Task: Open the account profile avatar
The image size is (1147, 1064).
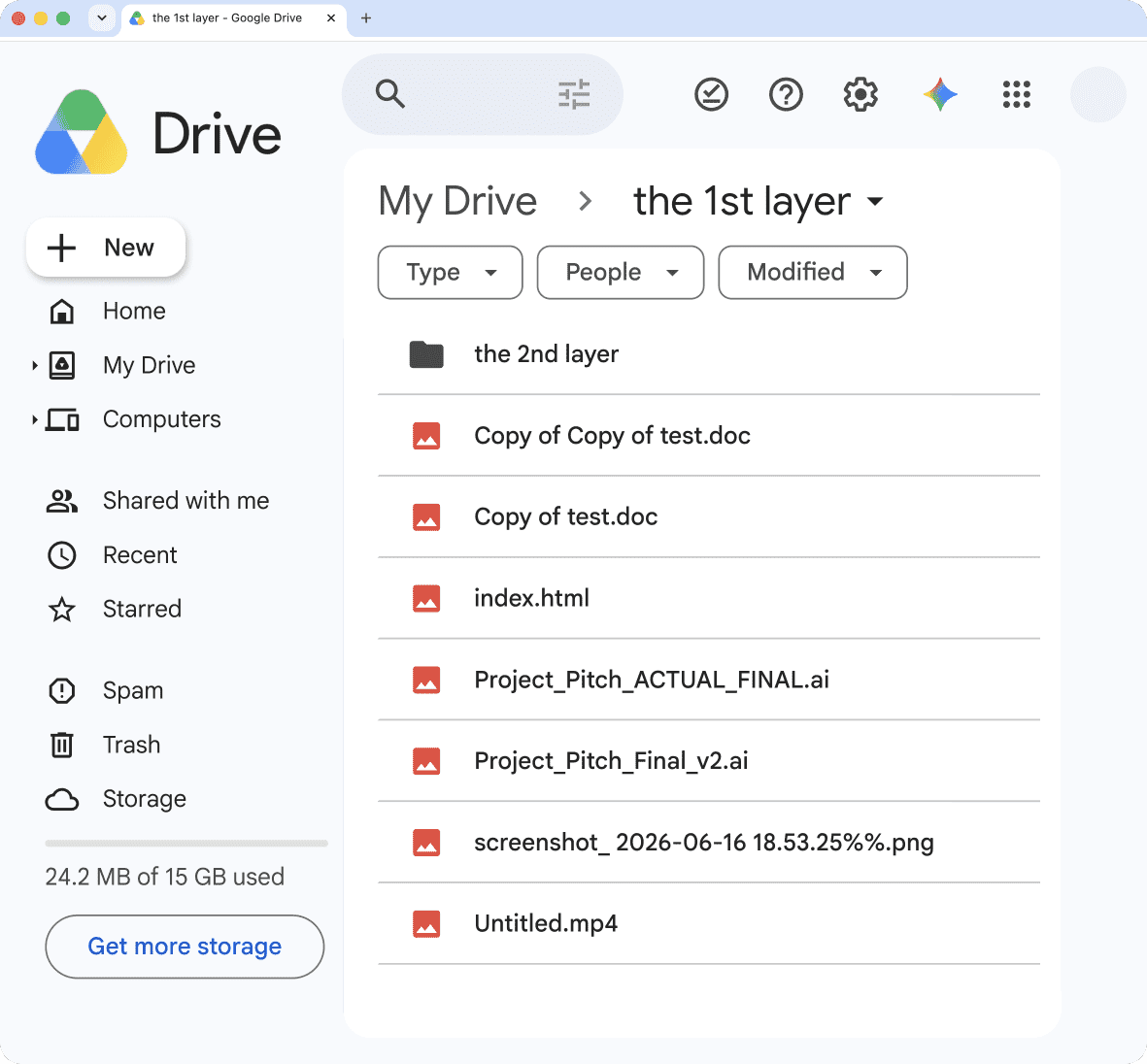Action: pyautogui.click(x=1097, y=94)
